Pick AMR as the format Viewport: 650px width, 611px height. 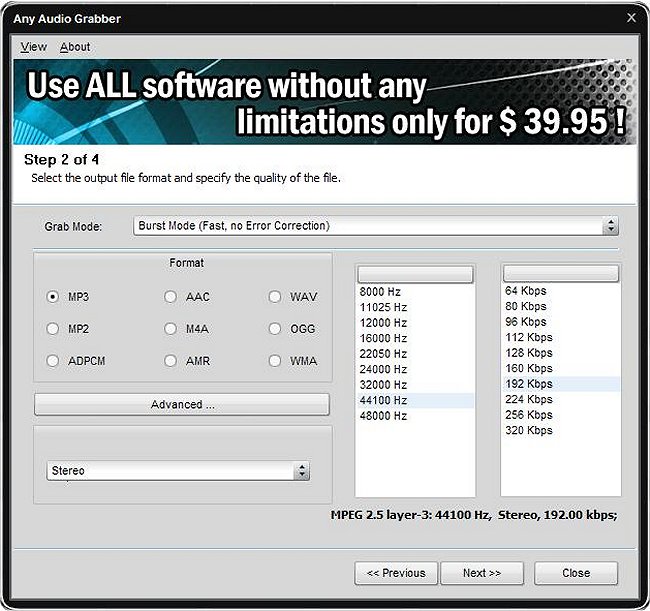click(170, 361)
